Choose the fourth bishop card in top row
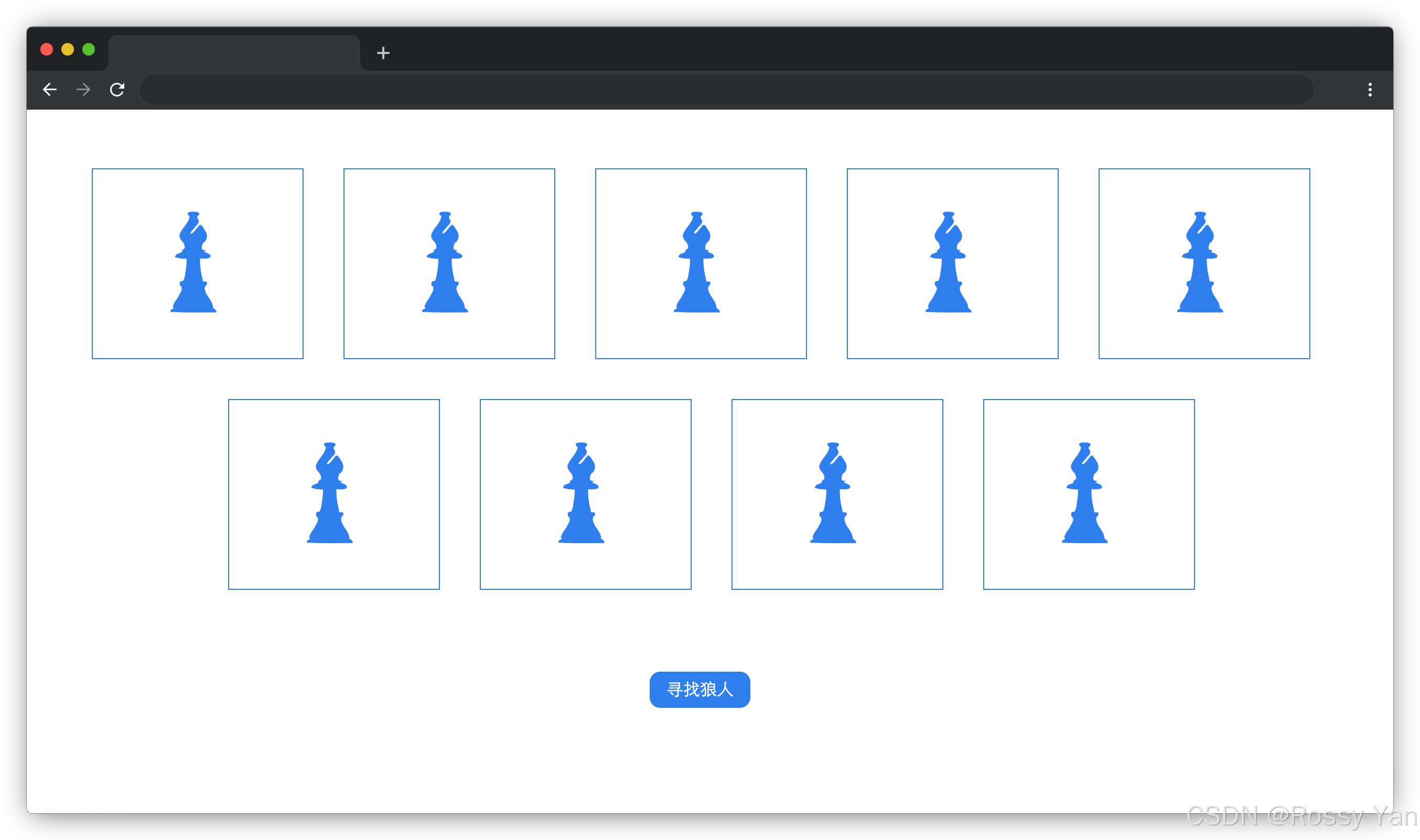This screenshot has width=1420, height=840. 952,263
